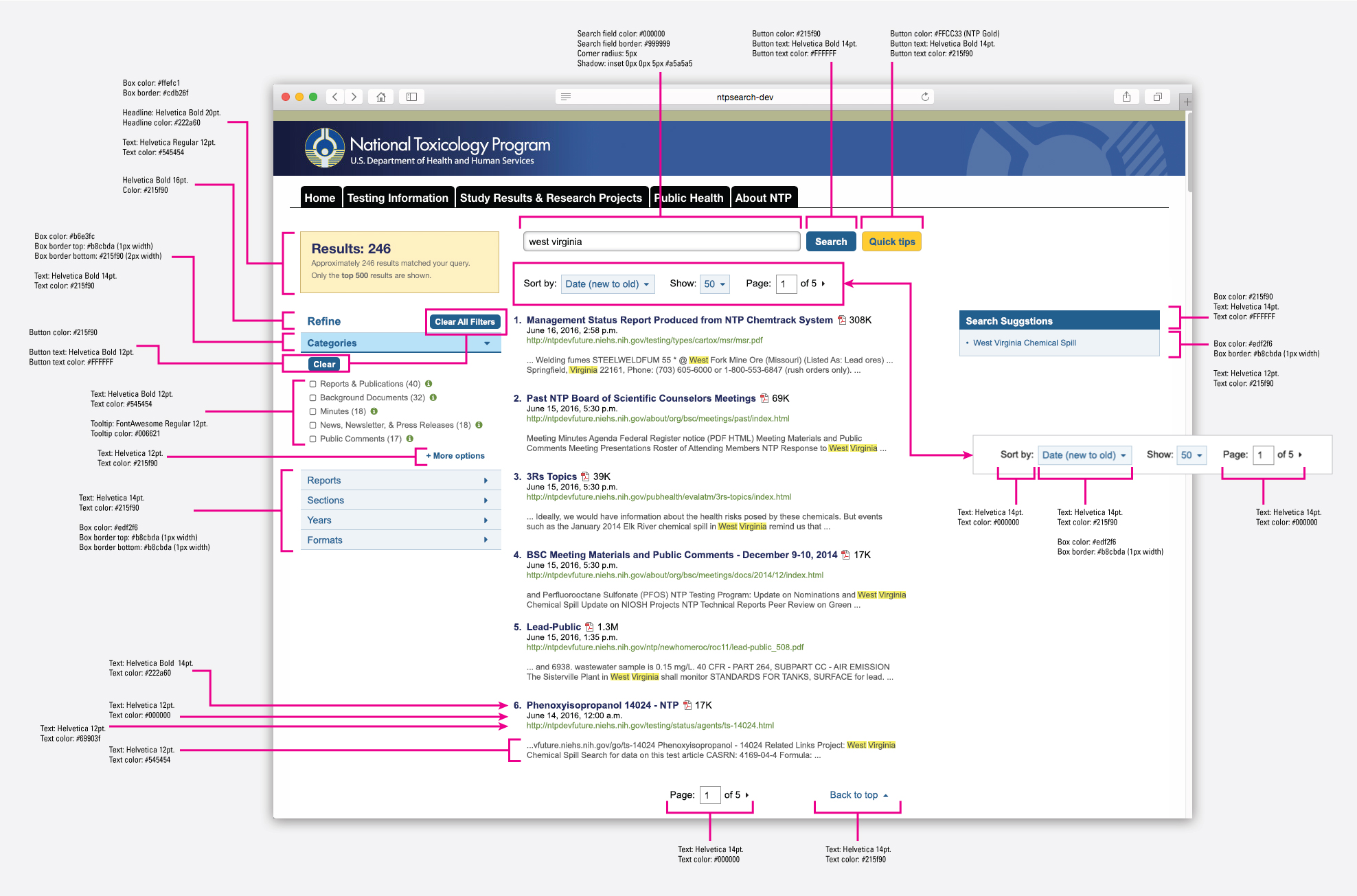Open the Lead-Public result title
Screen dimensions: 1357x896
554,627
